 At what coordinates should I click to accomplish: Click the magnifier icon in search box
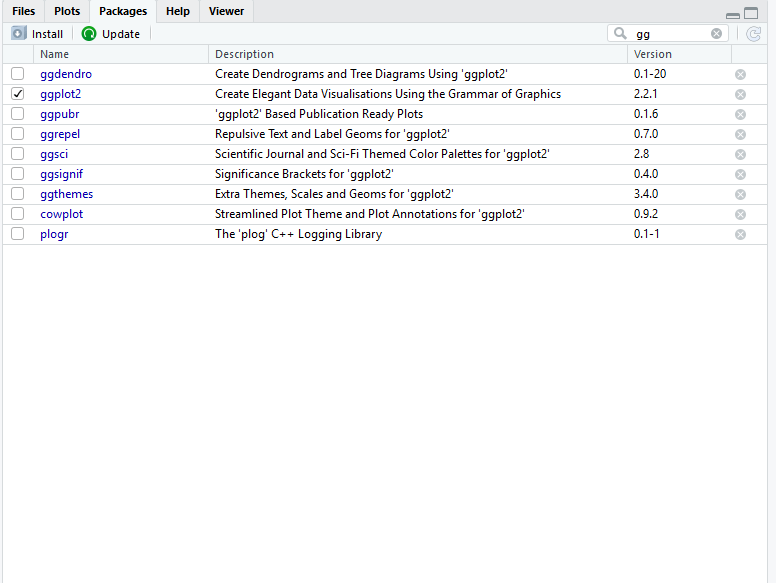click(620, 33)
